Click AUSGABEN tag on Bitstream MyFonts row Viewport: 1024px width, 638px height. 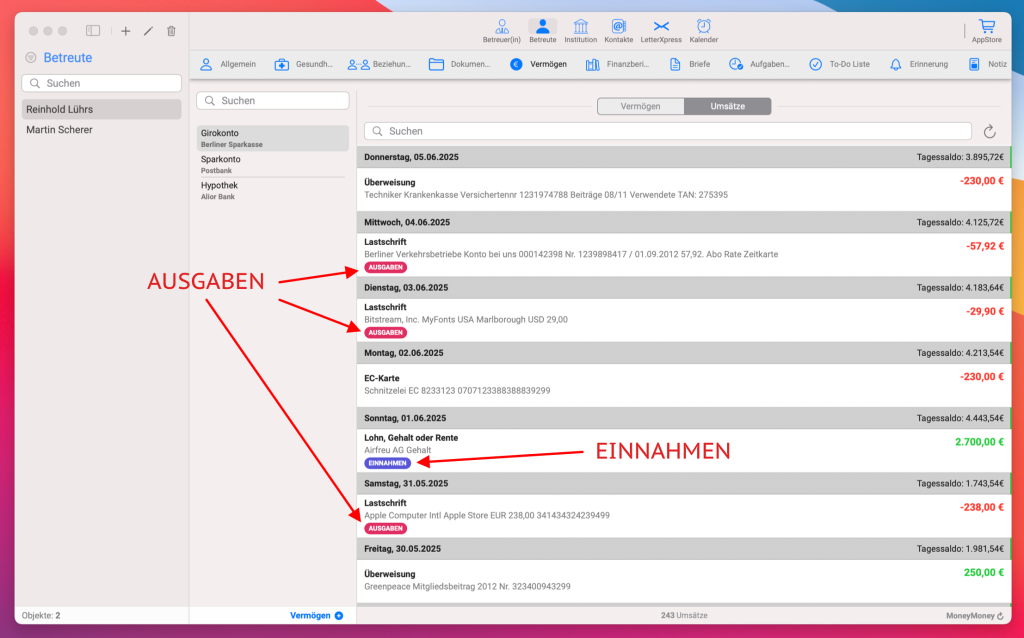[385, 332]
